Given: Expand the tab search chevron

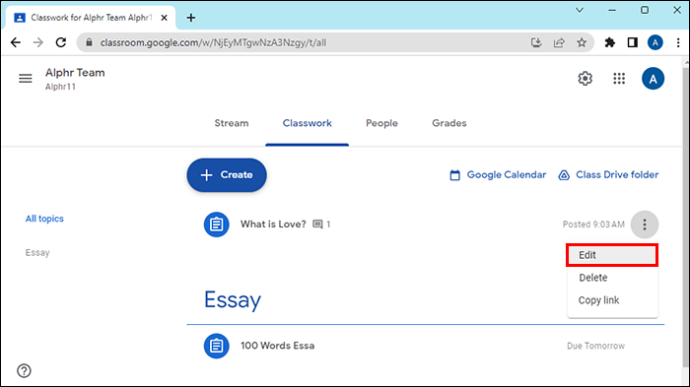Looking at the screenshot, I should pos(580,10).
